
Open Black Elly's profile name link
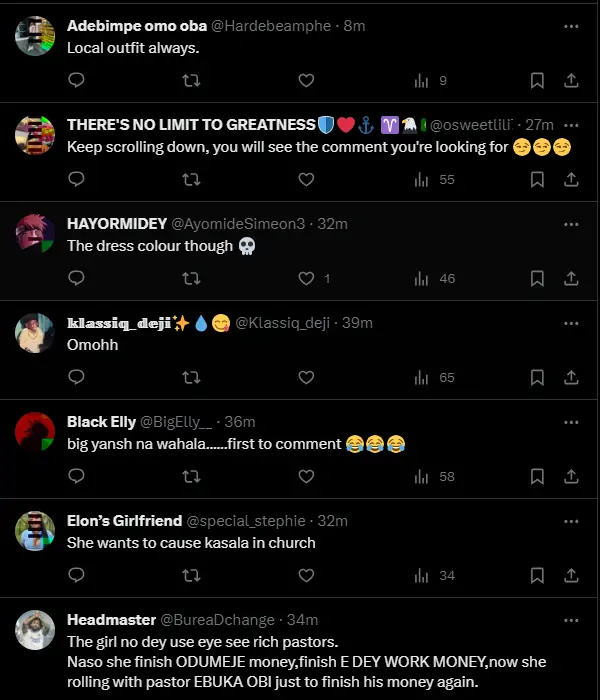[x=101, y=422]
